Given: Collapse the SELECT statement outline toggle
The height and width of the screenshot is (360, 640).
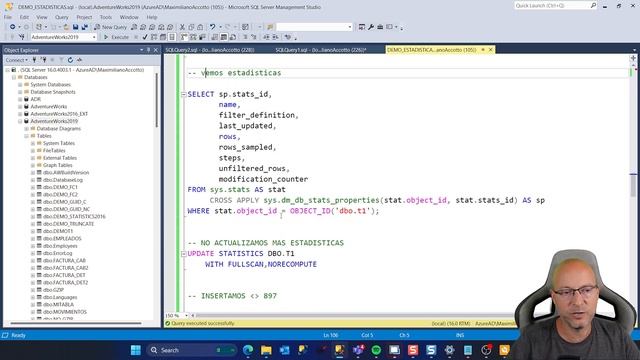Looking at the screenshot, I should pyautogui.click(x=183, y=94).
